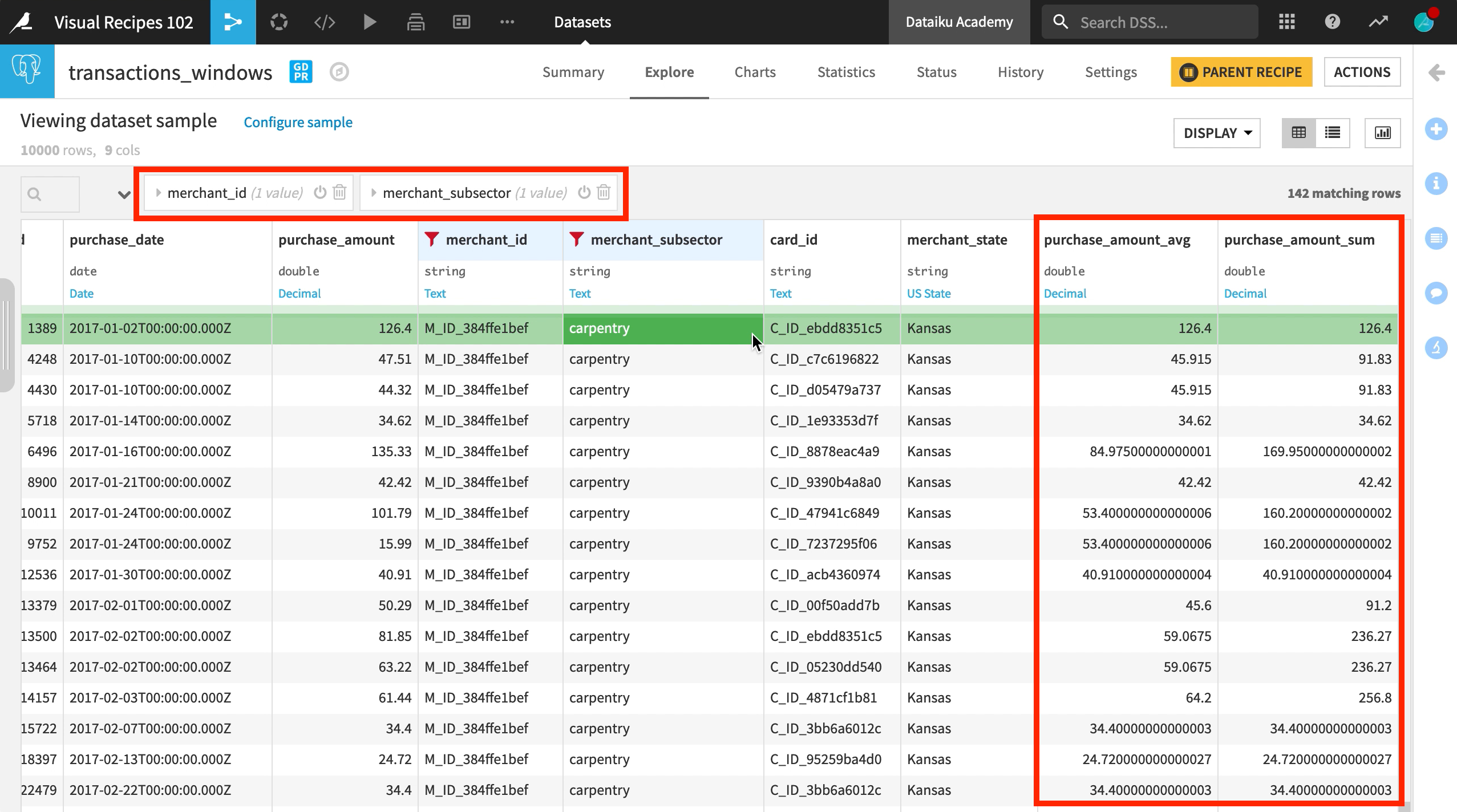Image resolution: width=1457 pixels, height=812 pixels.
Task: Open the Jobs play icon
Action: point(370,22)
